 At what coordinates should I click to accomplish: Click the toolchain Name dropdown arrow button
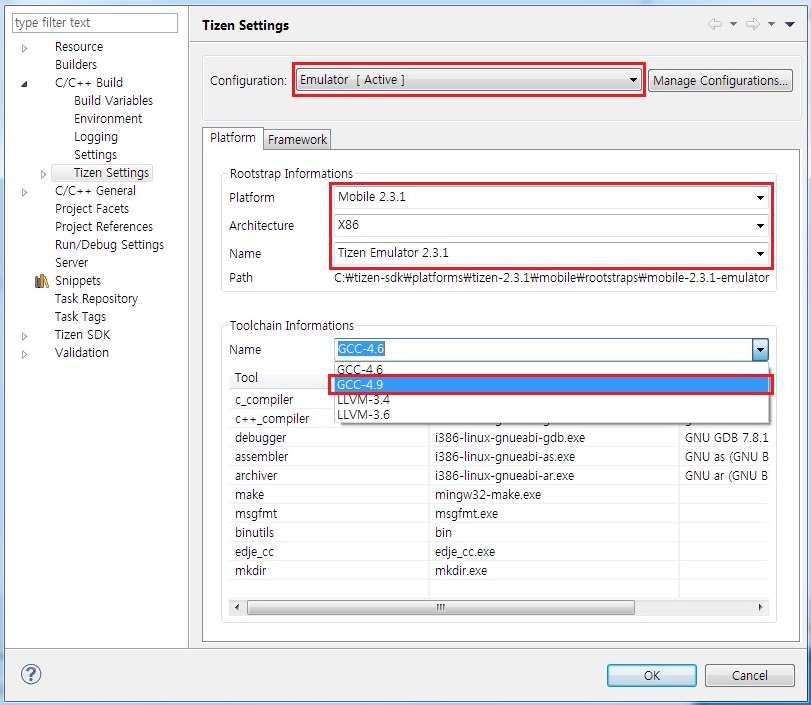tap(760, 349)
